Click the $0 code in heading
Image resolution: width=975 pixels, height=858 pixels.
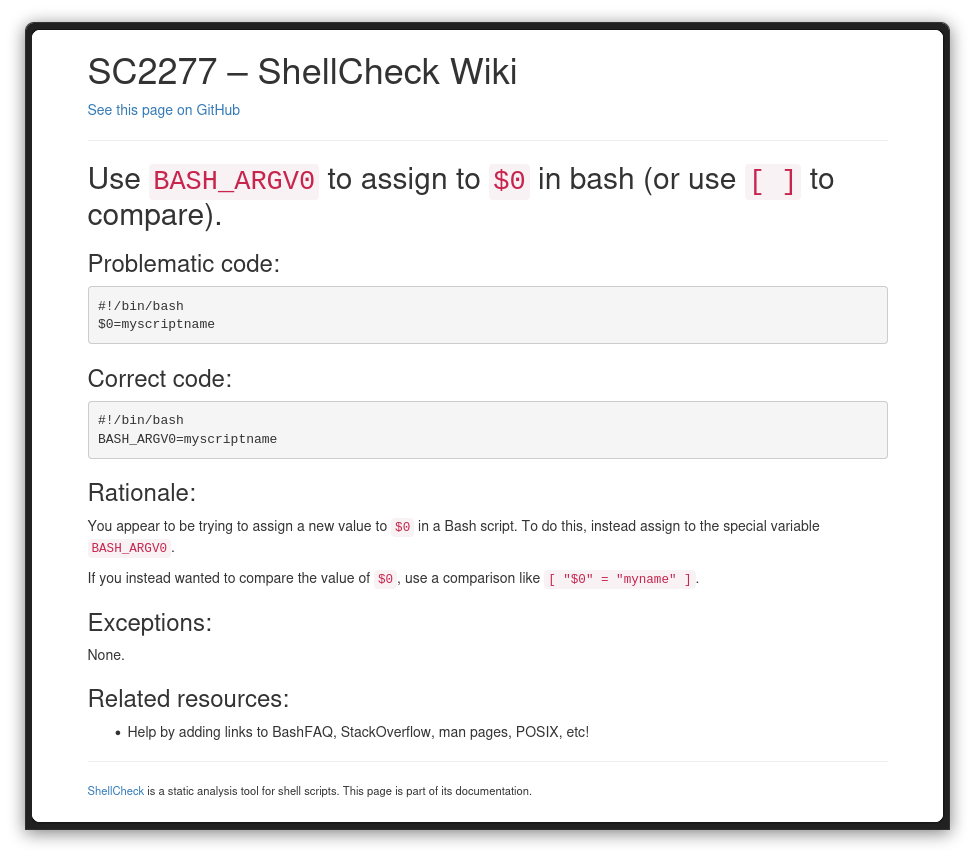click(x=509, y=181)
